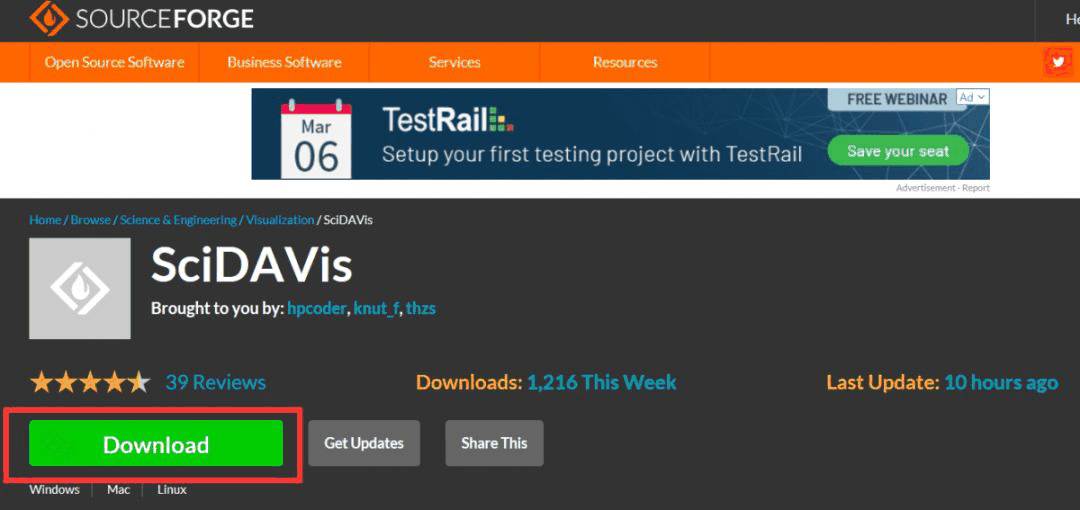
Task: Click the Get Updates button
Action: (x=364, y=443)
